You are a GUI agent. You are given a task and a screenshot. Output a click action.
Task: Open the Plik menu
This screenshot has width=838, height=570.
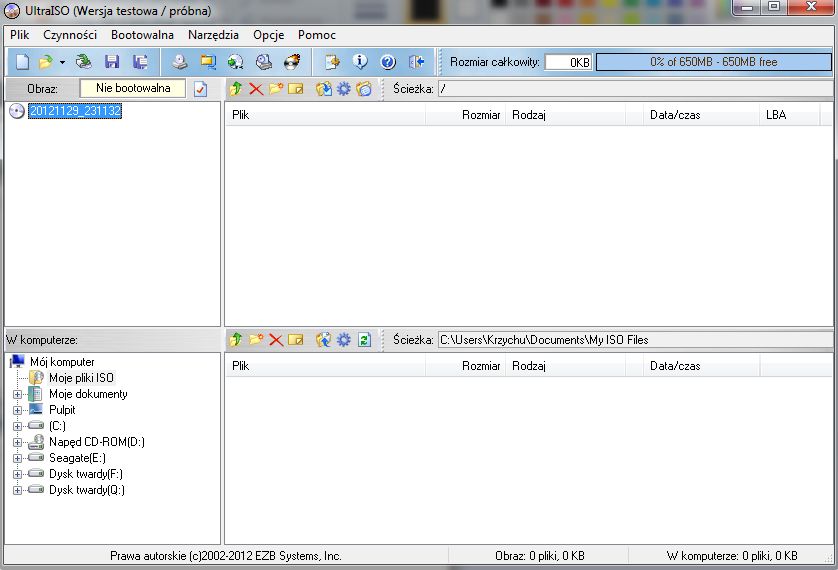click(19, 35)
